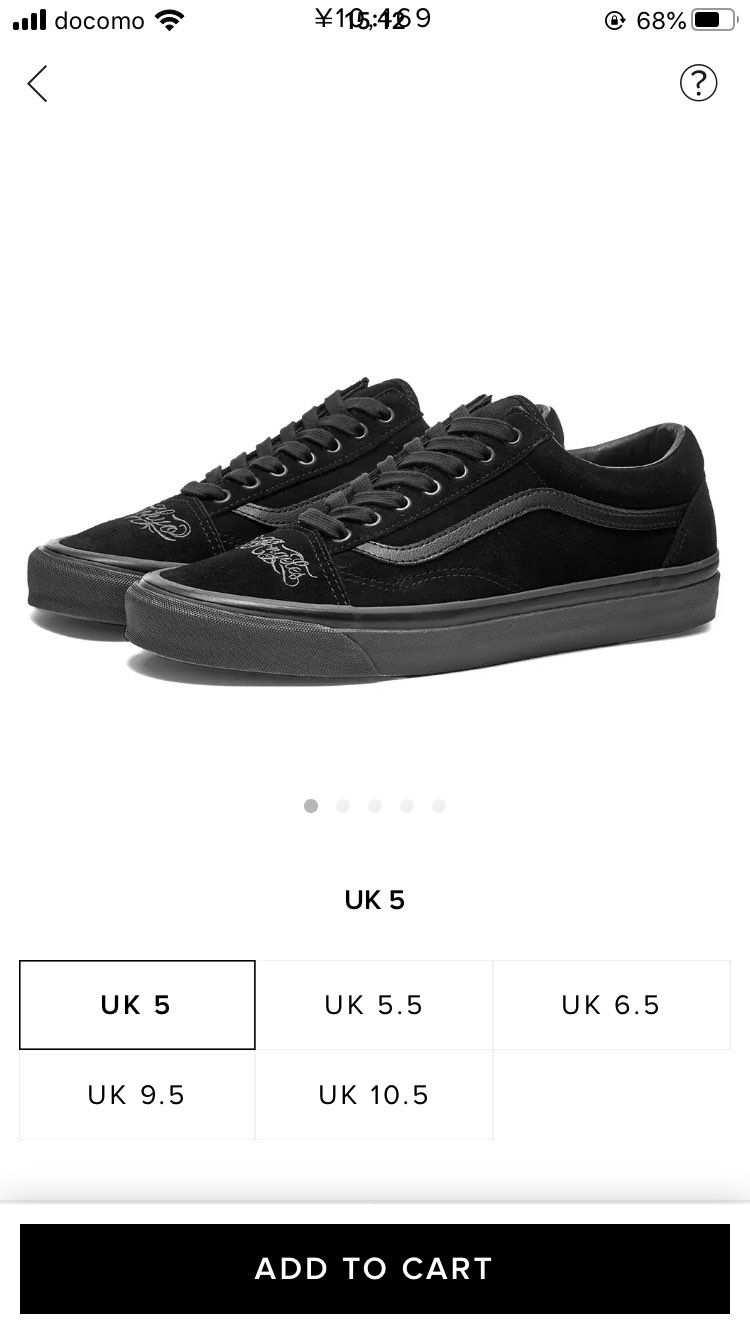Screen dimensions: 750x1334
Task: Tap the 68% battery percentage text
Action: click(x=661, y=20)
